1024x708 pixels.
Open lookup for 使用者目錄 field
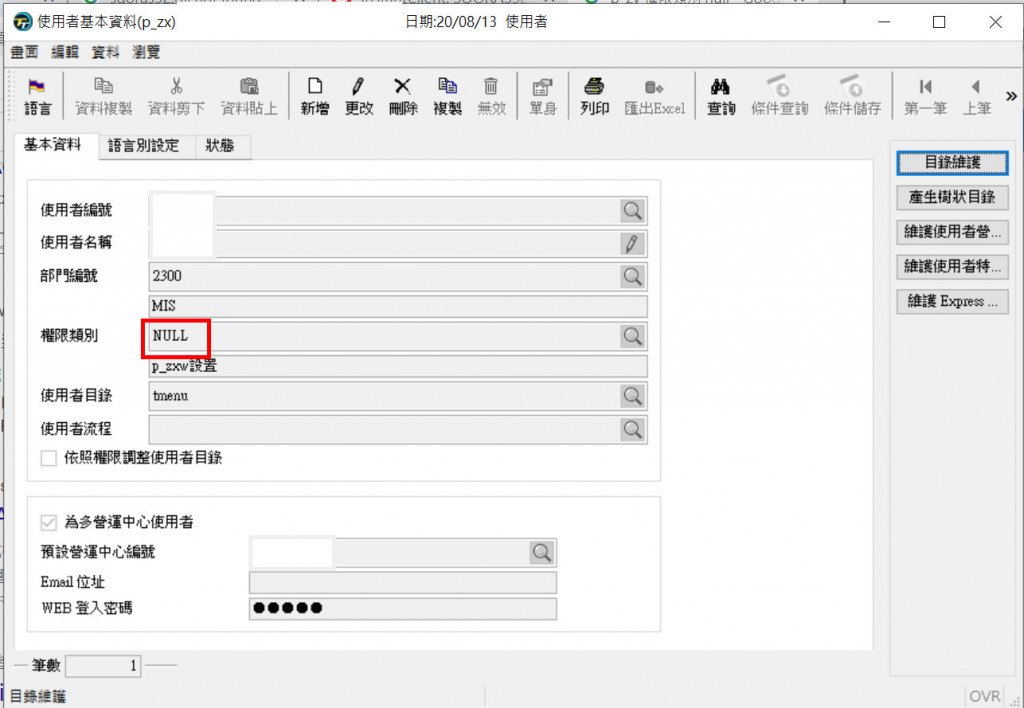632,396
